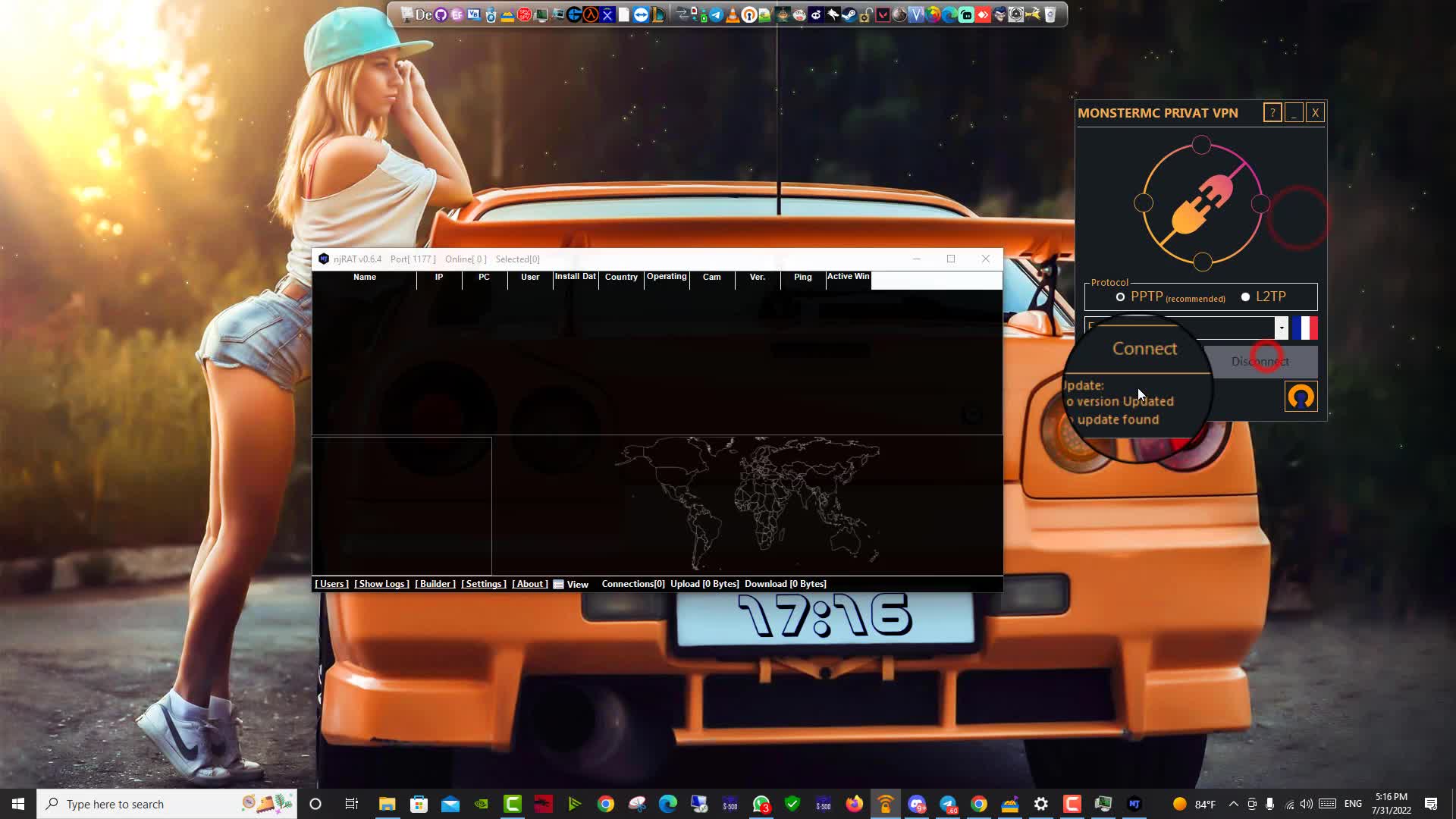Open GitHub from the desktop toolbar
The width and height of the screenshot is (1456, 819).
click(440, 15)
